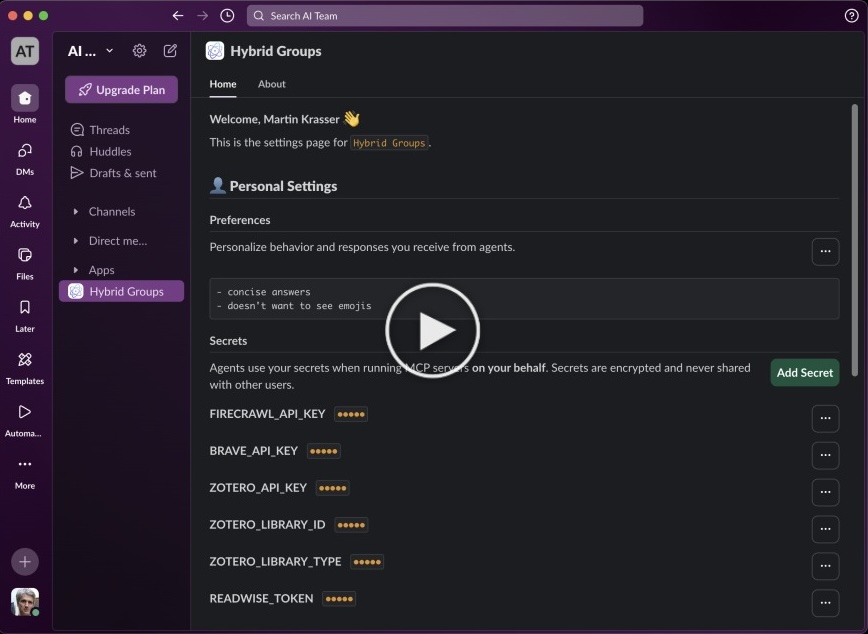This screenshot has height=634, width=868.
Task: Open ZOTERO_LIBRARY_ID options menu
Action: click(x=825, y=529)
